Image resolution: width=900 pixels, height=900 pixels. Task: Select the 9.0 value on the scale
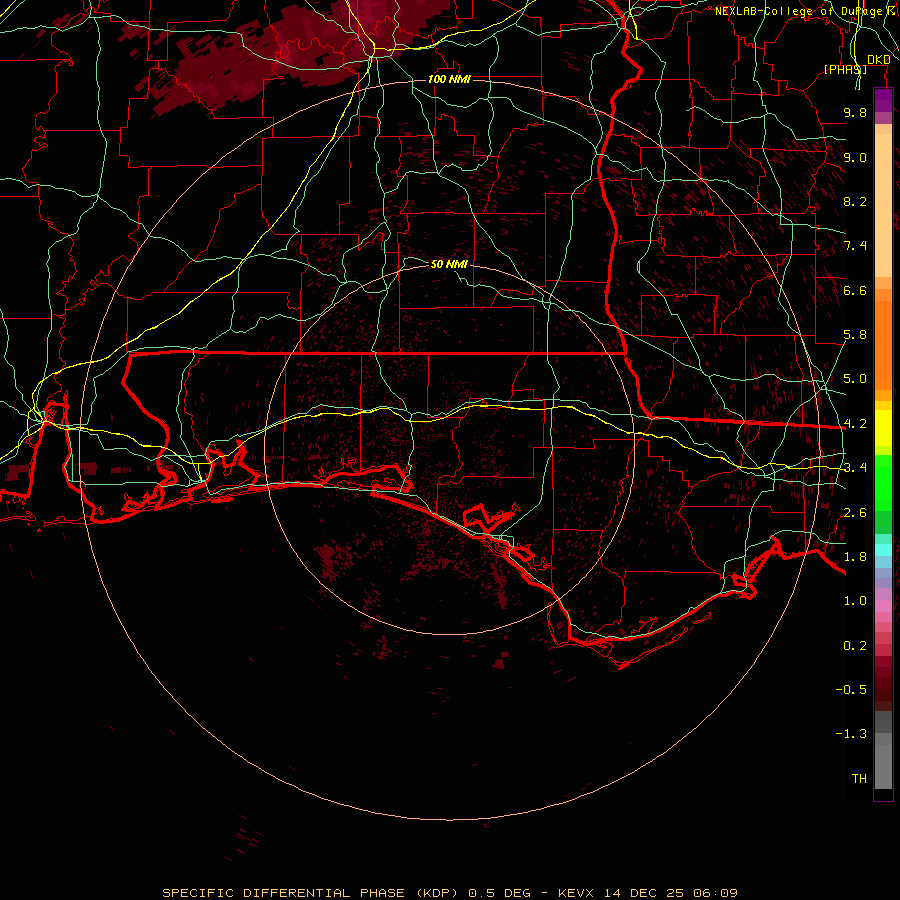[x=855, y=157]
